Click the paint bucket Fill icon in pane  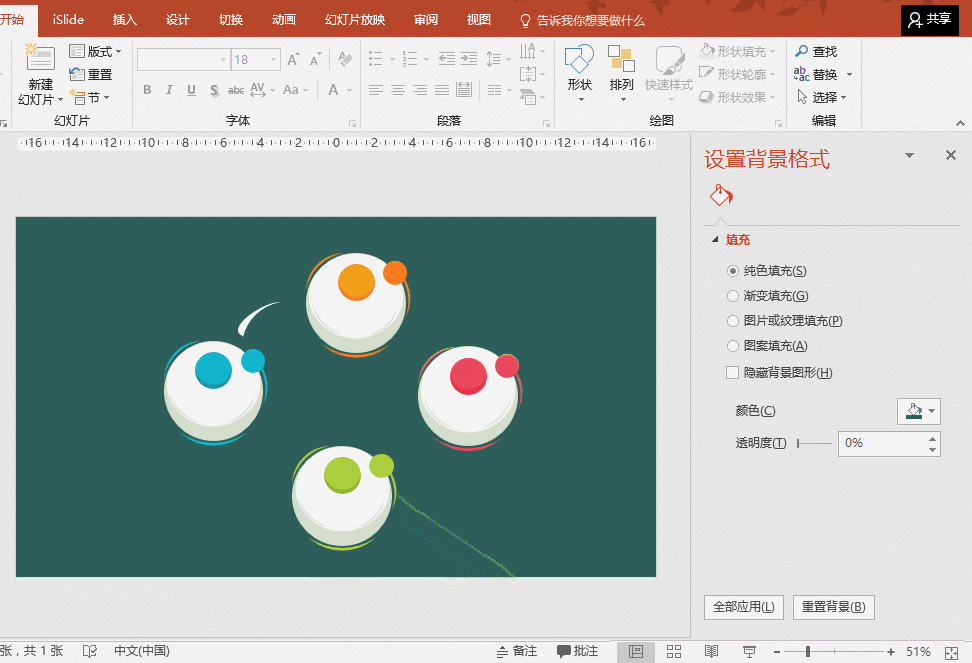(x=721, y=194)
